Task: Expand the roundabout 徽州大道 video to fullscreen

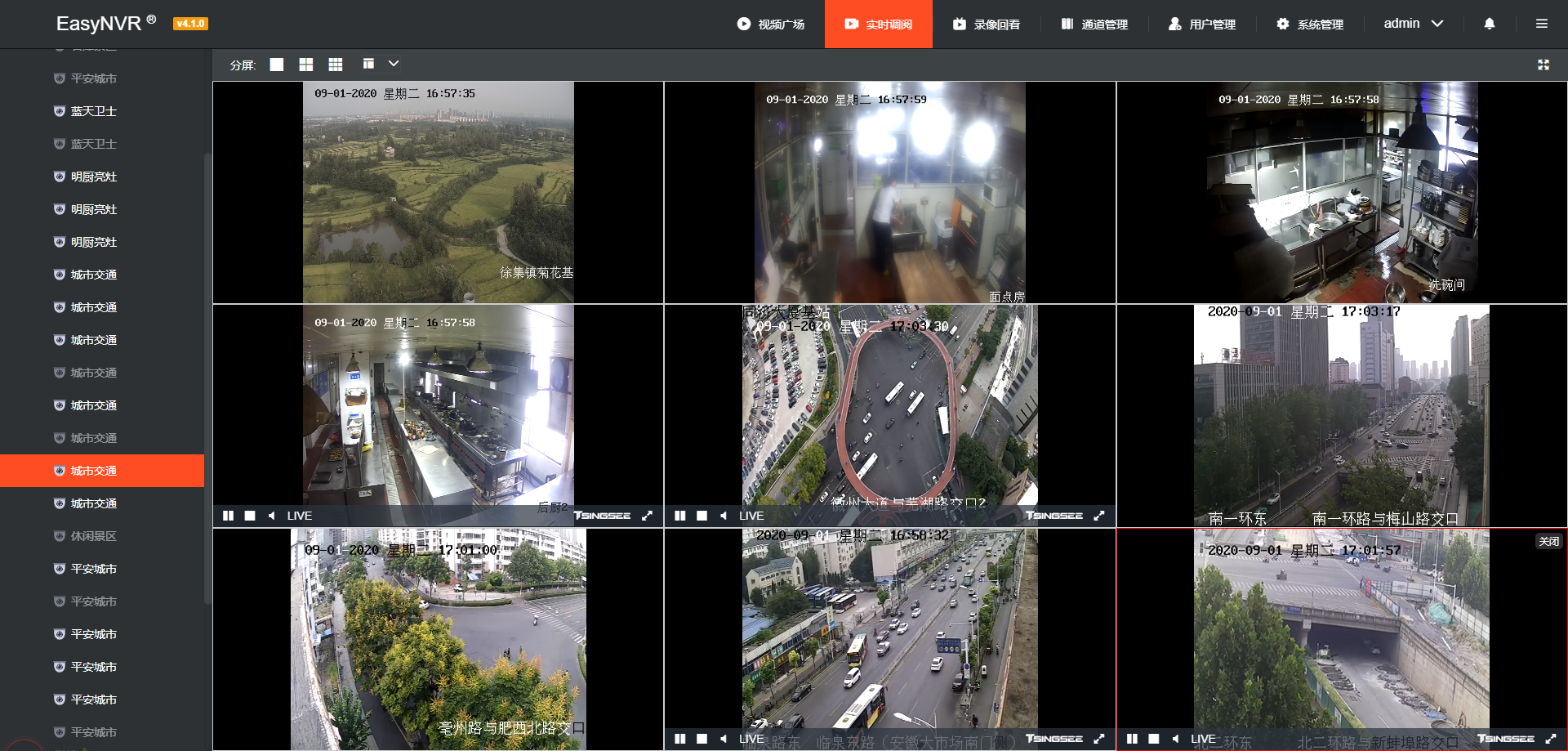Action: (x=1099, y=516)
